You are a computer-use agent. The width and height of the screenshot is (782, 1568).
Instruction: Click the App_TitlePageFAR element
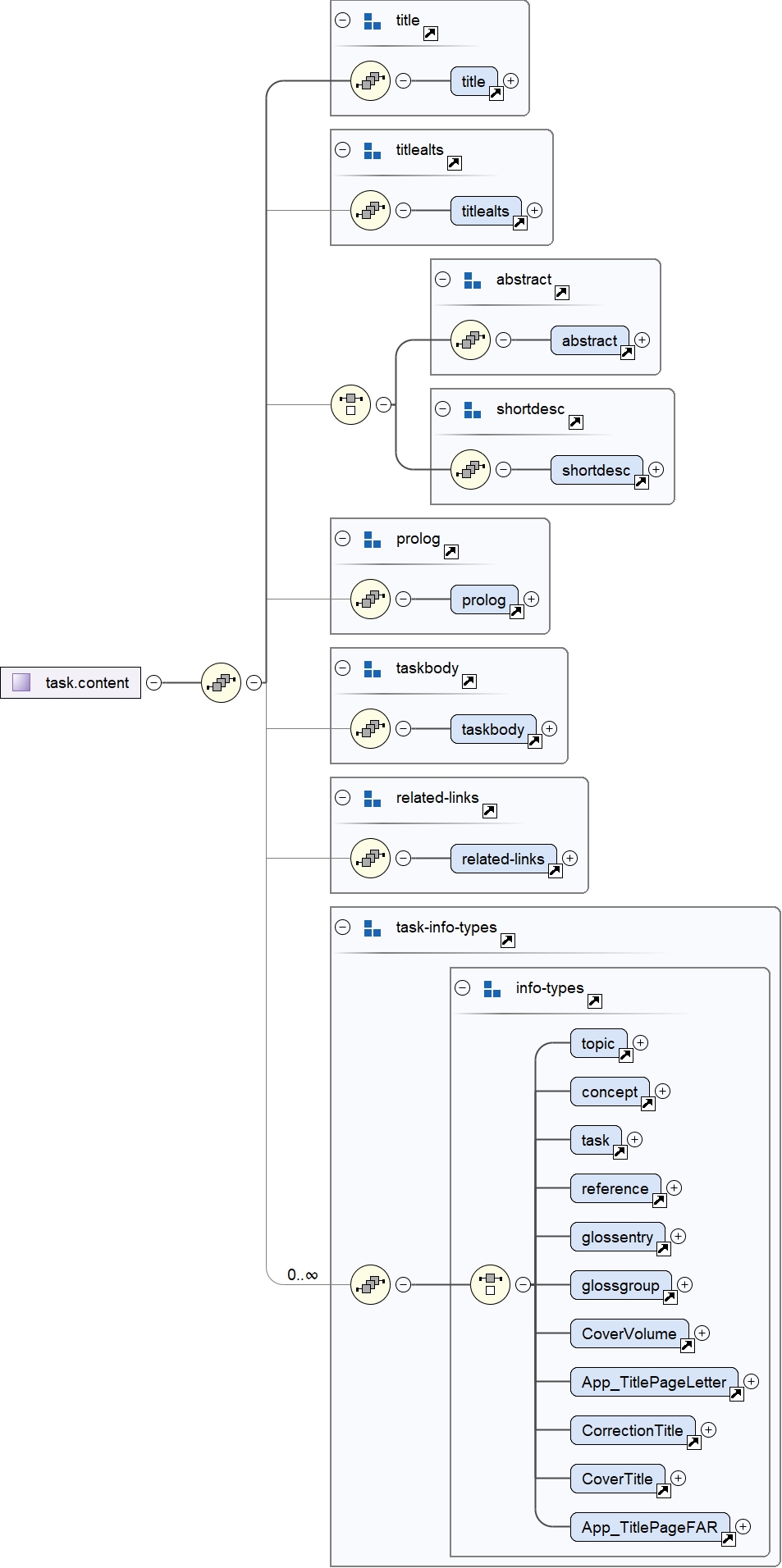(x=649, y=1527)
